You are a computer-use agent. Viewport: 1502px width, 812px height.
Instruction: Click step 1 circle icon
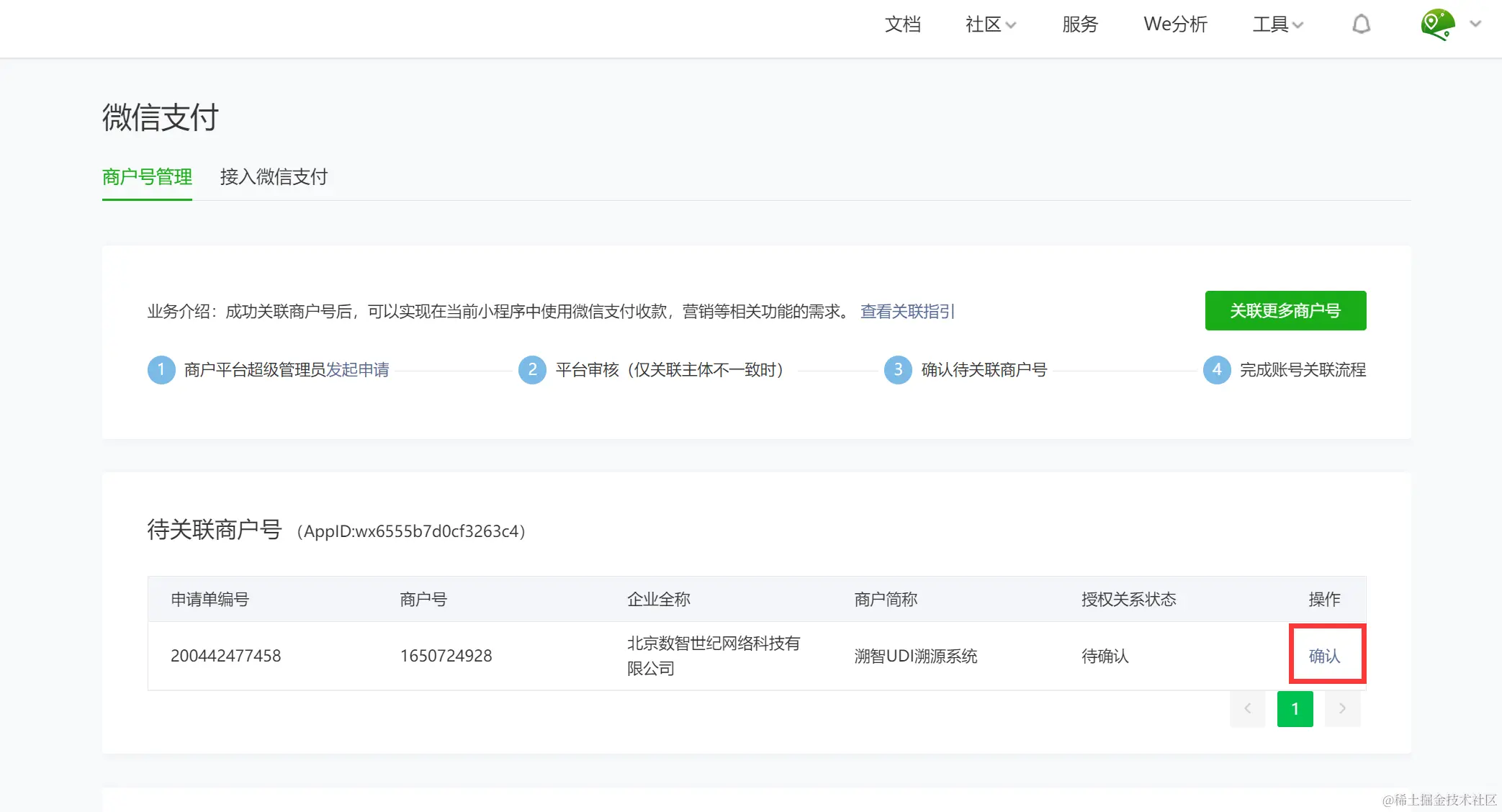point(161,370)
